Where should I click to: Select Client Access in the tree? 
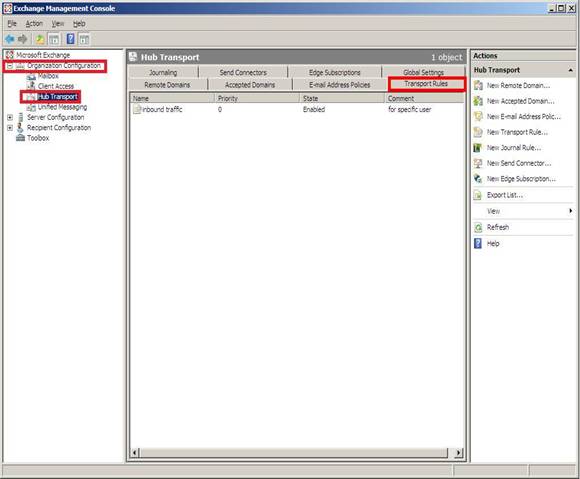click(56, 86)
